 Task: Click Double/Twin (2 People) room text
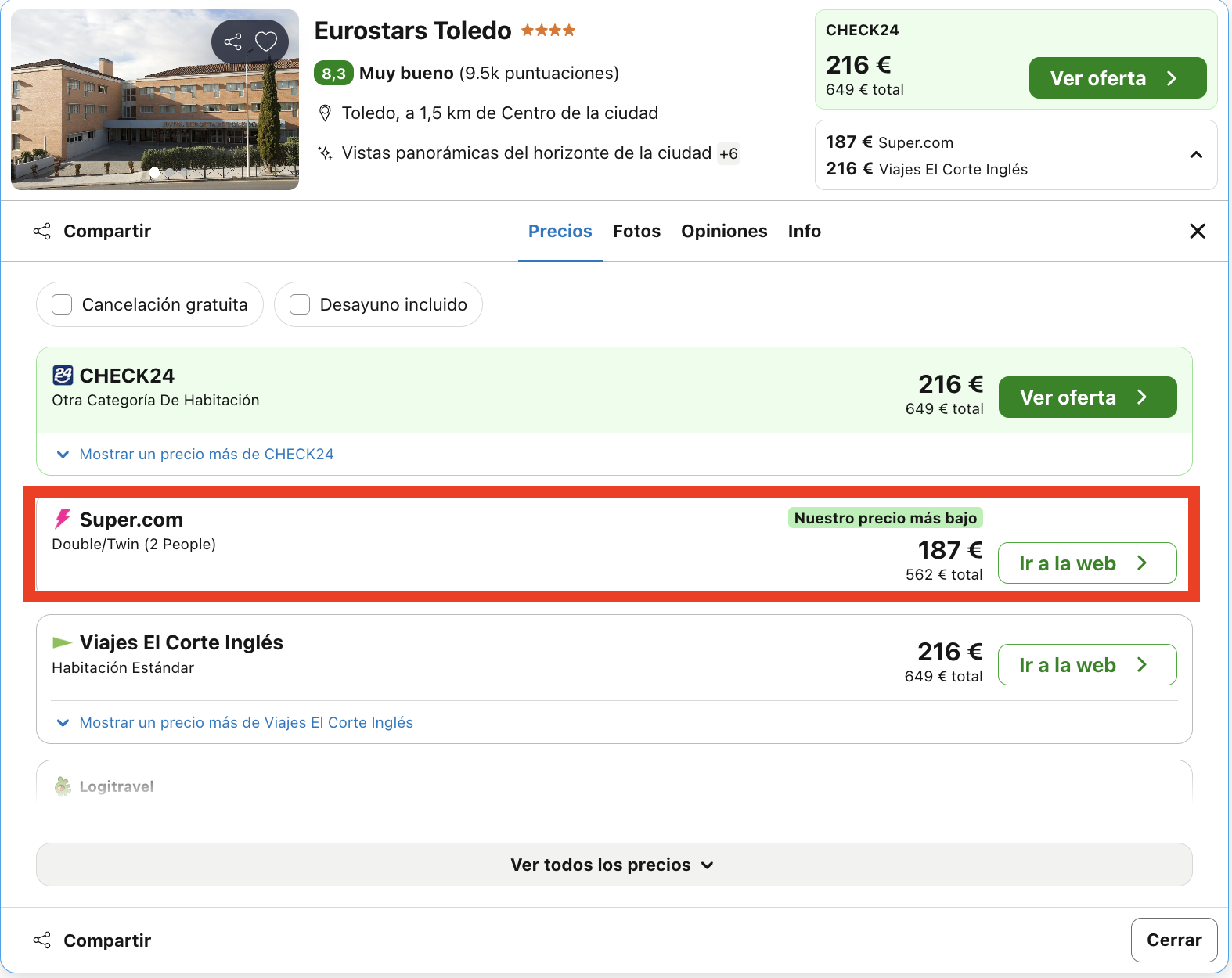tap(134, 544)
